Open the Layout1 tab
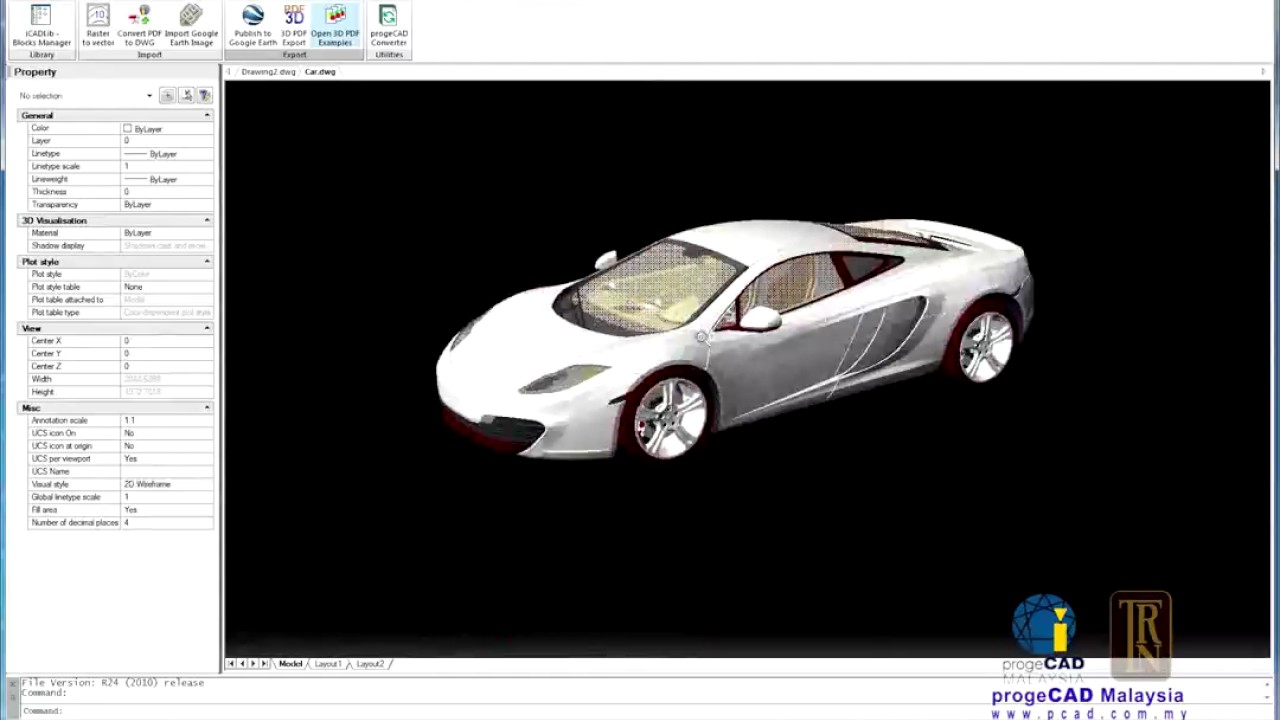 point(328,664)
